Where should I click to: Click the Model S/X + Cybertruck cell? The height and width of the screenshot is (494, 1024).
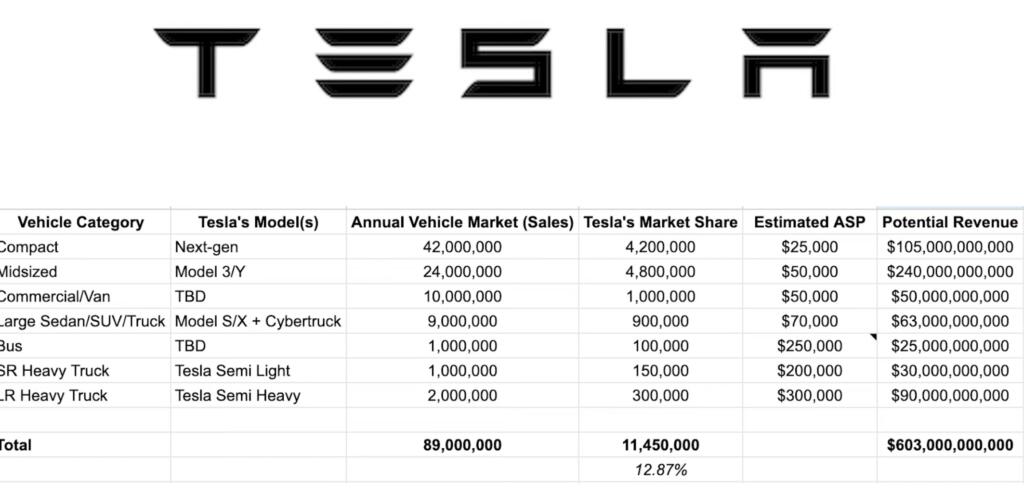point(258,321)
